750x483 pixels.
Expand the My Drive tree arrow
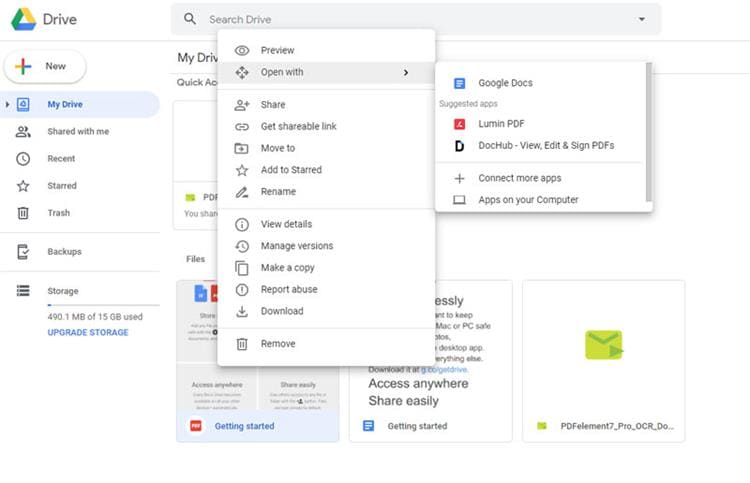click(7, 104)
